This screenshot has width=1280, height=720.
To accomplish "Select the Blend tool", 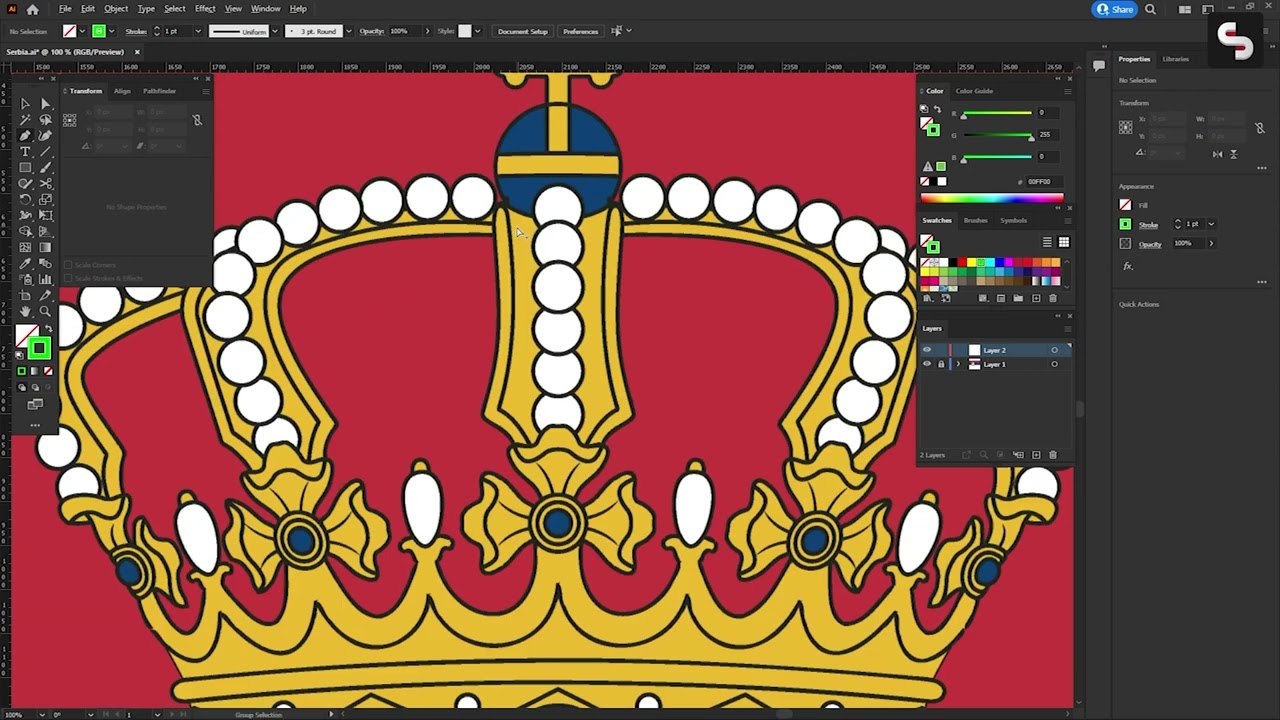I will (x=45, y=264).
